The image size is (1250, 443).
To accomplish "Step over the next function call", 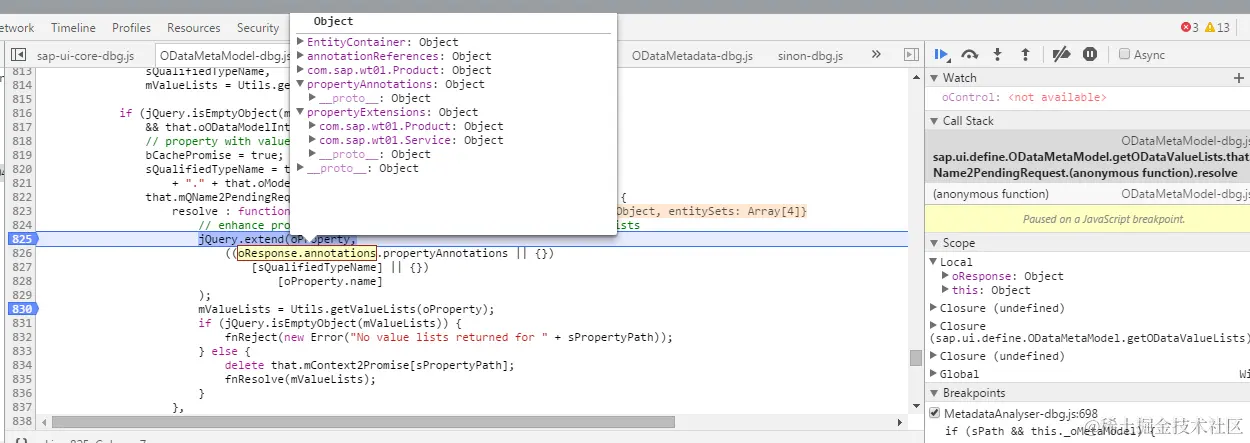I will coord(969,54).
